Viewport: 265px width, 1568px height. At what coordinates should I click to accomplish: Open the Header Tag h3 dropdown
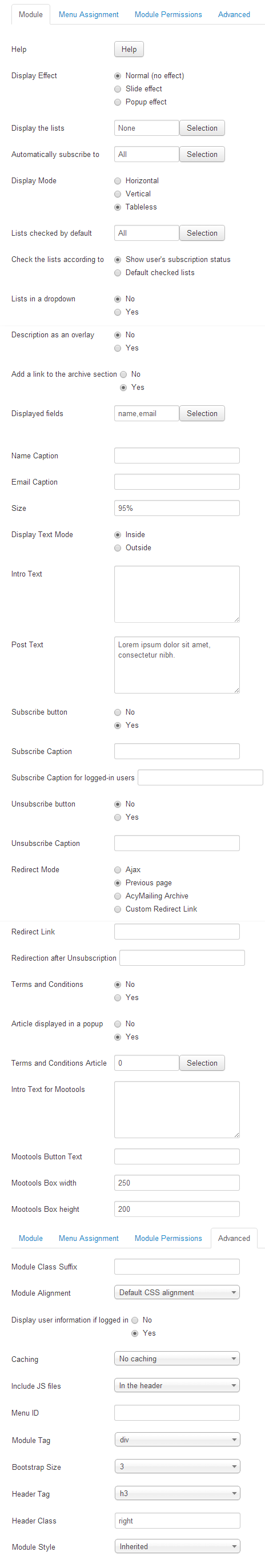[177, 1493]
